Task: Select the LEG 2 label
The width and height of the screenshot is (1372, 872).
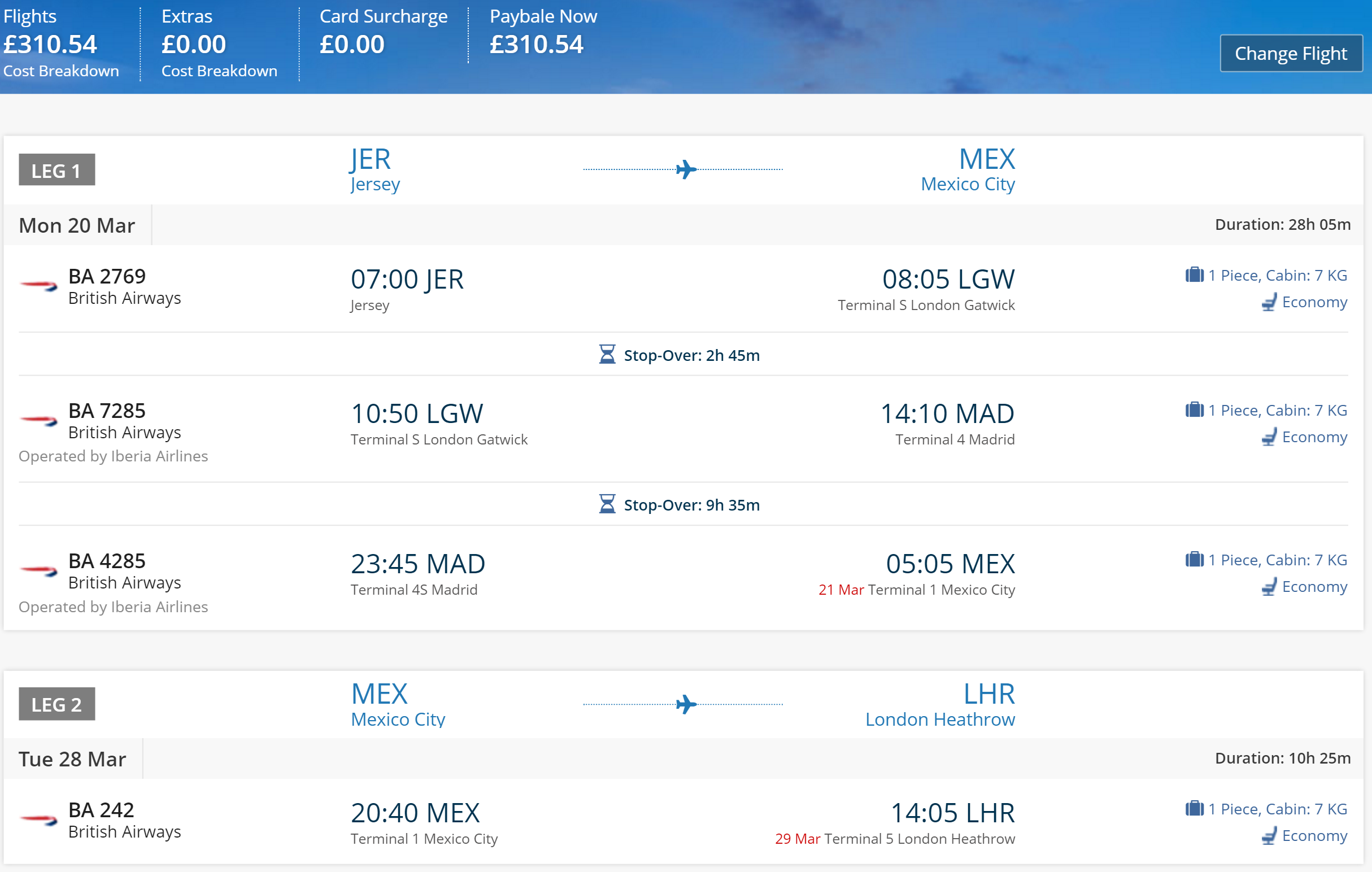Action: tap(57, 704)
